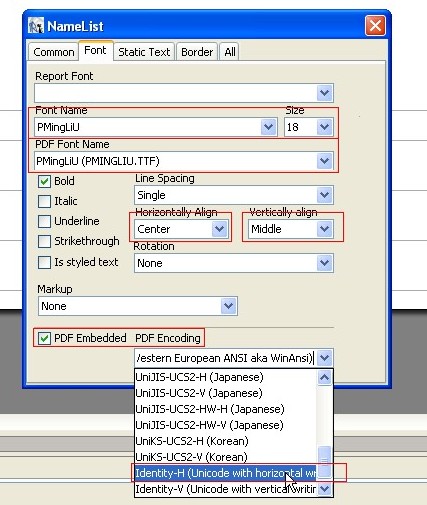Image resolution: width=427 pixels, height=505 pixels.
Task: Open the All tab
Action: click(230, 52)
